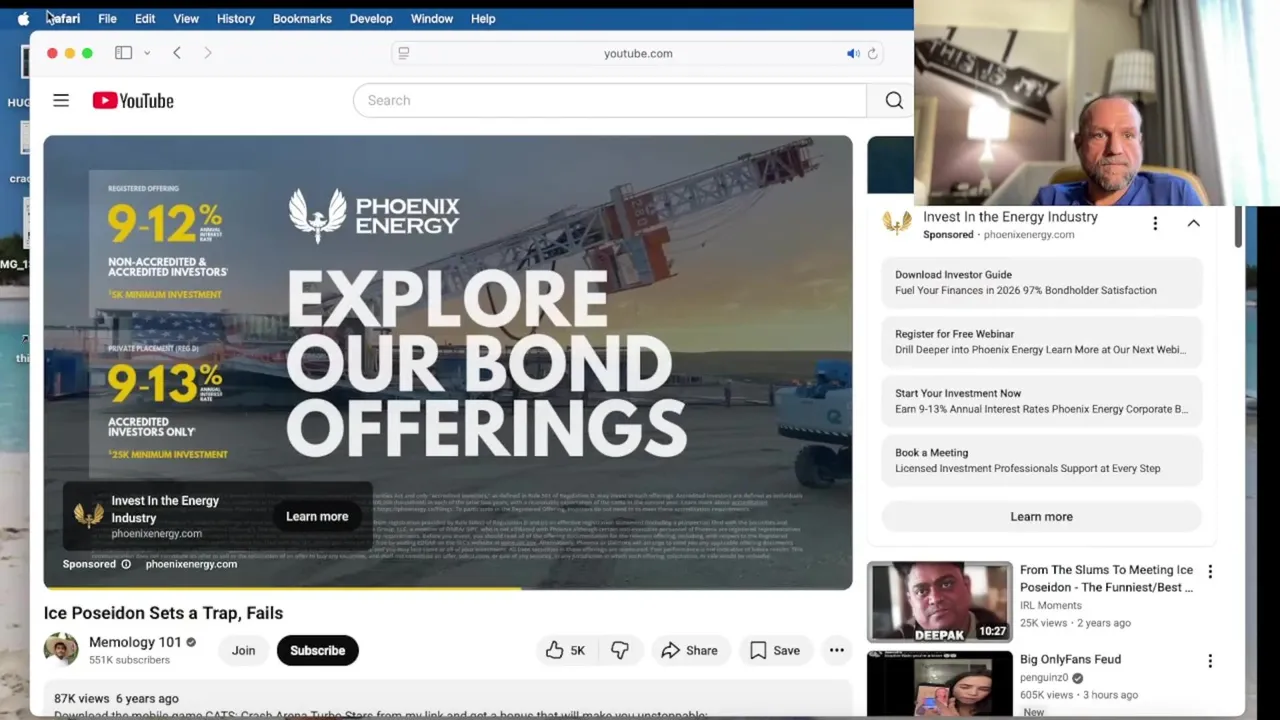Toggle the Safari sidebar

tap(123, 53)
